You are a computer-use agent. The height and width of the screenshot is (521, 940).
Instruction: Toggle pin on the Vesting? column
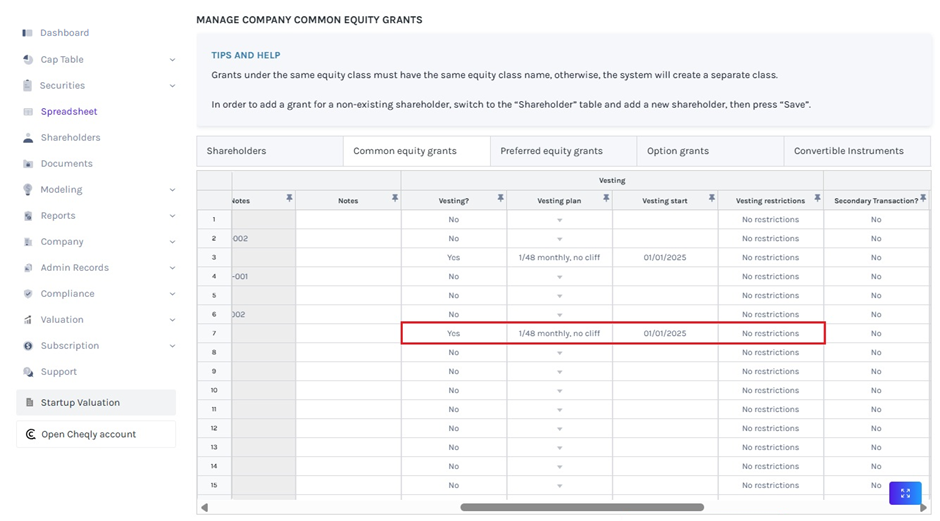(x=500, y=199)
